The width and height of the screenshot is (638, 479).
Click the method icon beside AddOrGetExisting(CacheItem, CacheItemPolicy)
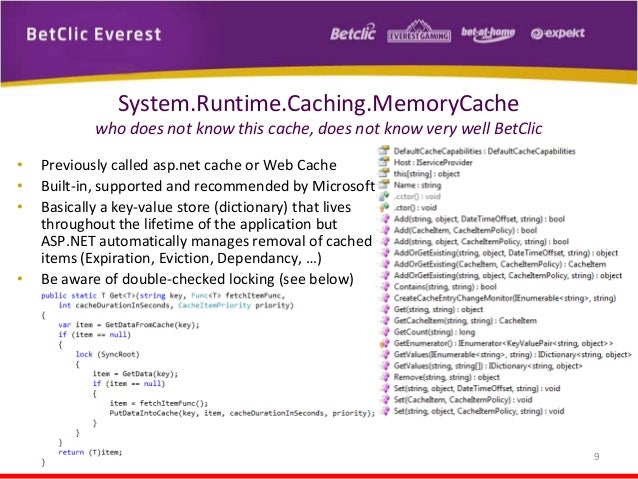click(x=385, y=264)
